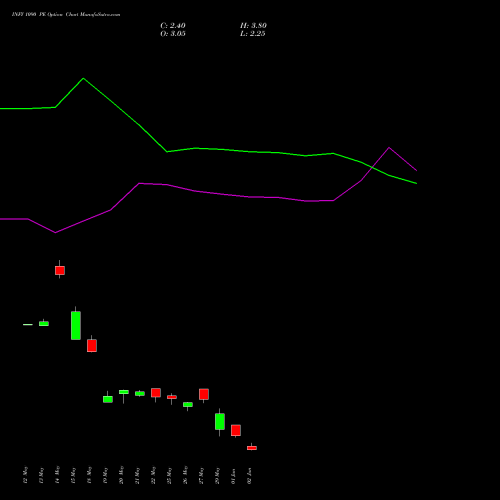Select the '21 May' date axis label
The width and height of the screenshot is (500, 500).
pyautogui.click(x=137, y=475)
